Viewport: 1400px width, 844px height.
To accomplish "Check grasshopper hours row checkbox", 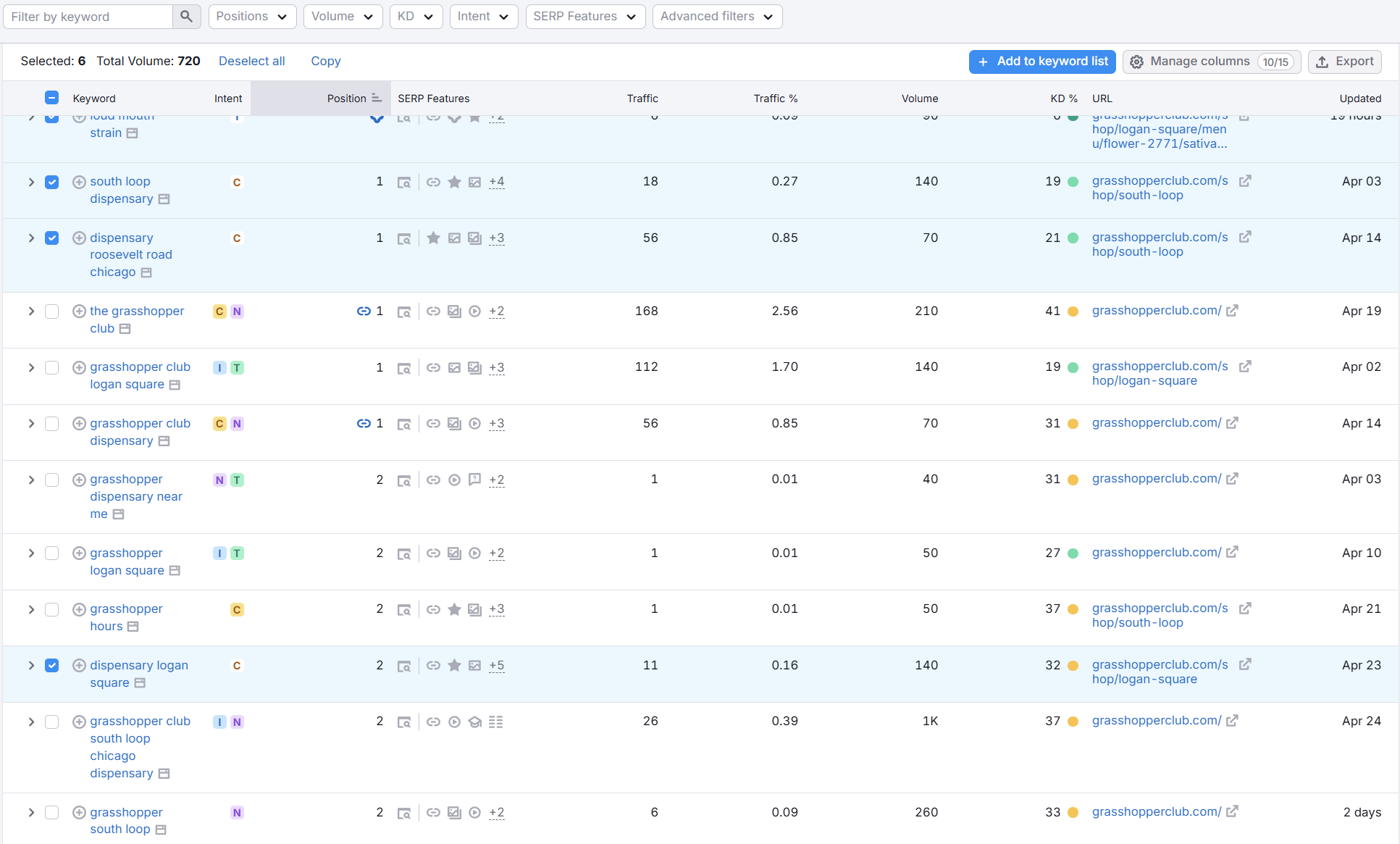I will (x=51, y=609).
